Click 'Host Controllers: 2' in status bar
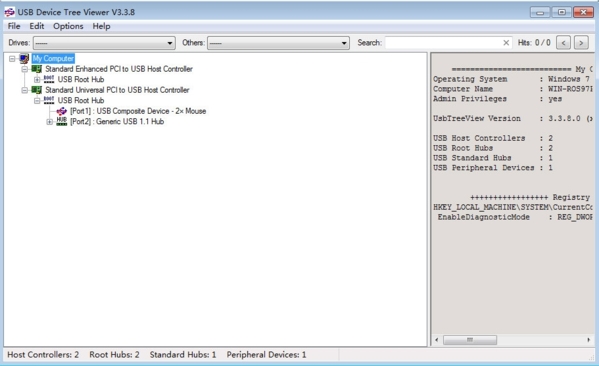The width and height of the screenshot is (599, 366). pyautogui.click(x=43, y=355)
